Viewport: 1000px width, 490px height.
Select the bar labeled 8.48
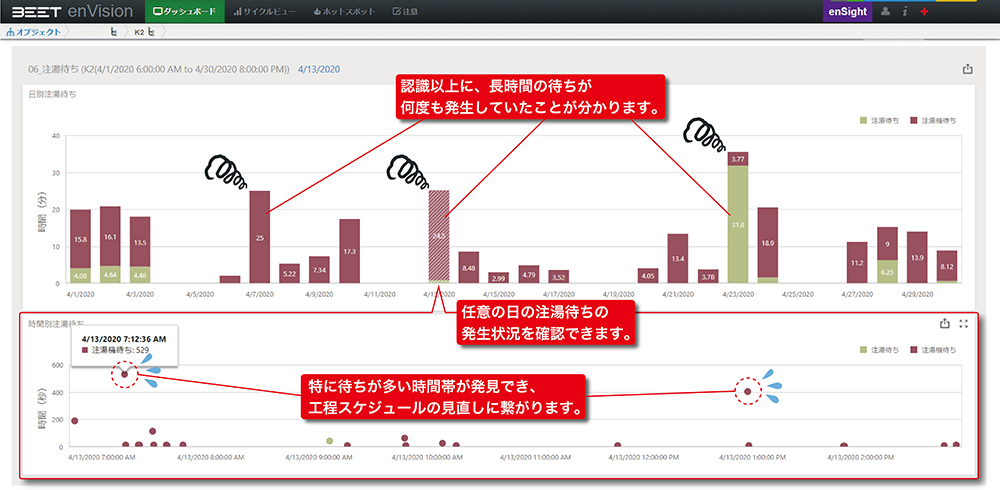469,267
